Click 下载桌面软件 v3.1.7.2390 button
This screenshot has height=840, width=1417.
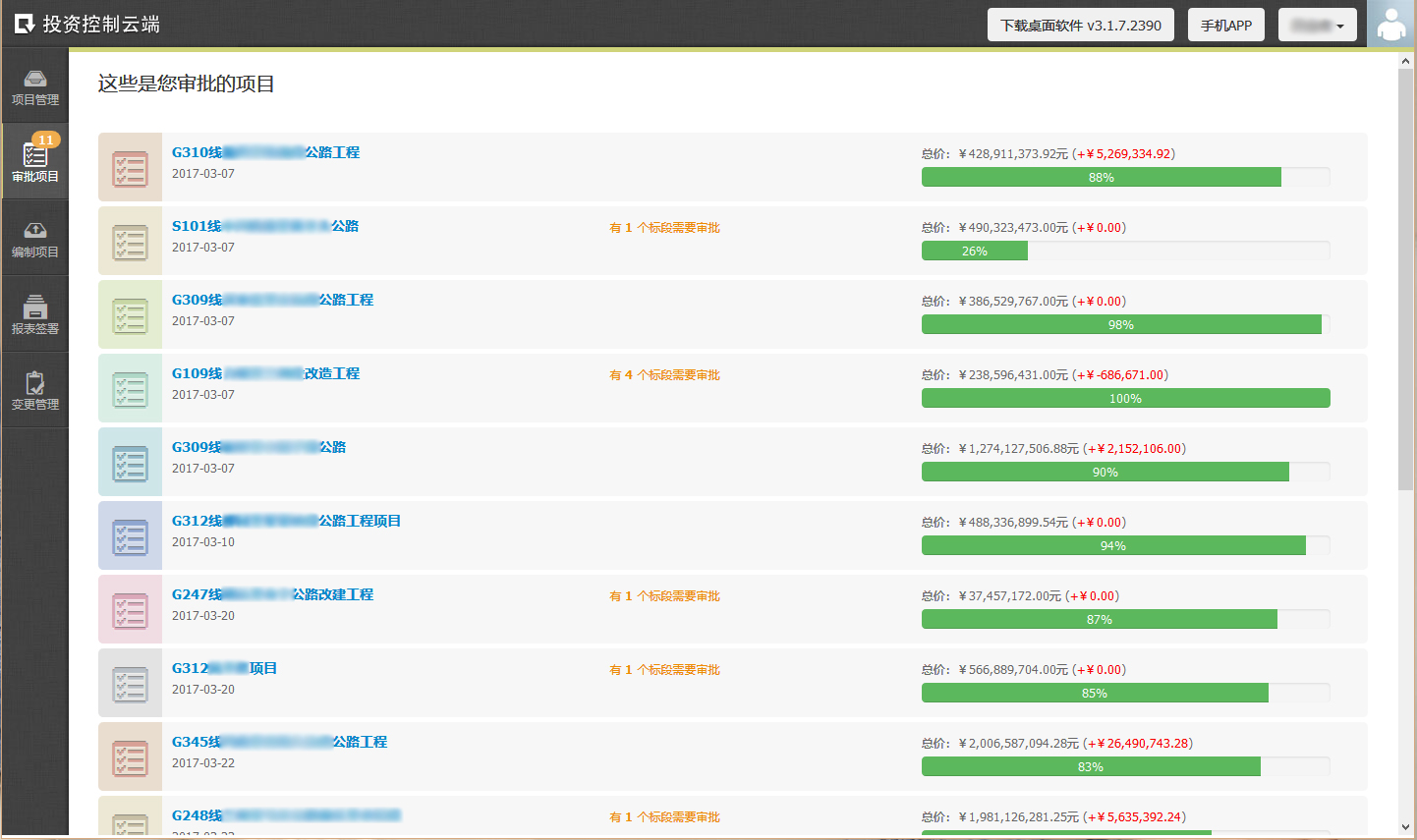pyautogui.click(x=1081, y=25)
